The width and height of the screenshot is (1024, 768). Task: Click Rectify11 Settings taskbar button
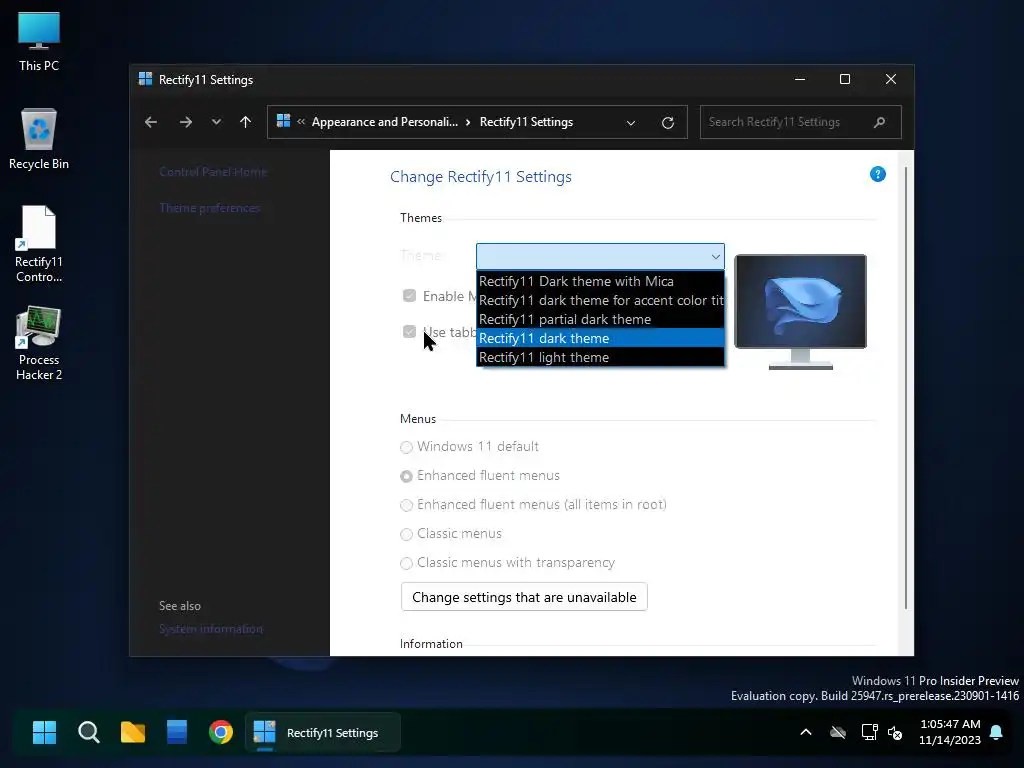click(323, 732)
